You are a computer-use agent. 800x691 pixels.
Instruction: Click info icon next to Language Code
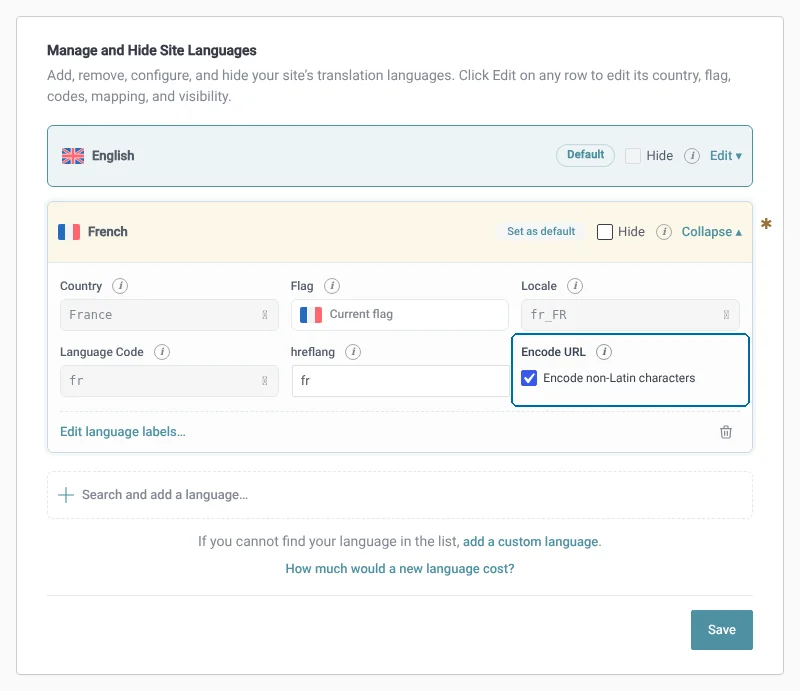(x=162, y=352)
